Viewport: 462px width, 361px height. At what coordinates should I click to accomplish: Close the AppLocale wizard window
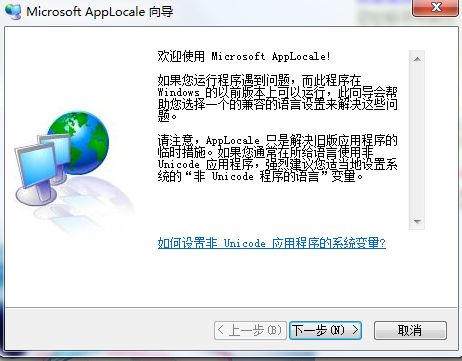(435, 7)
